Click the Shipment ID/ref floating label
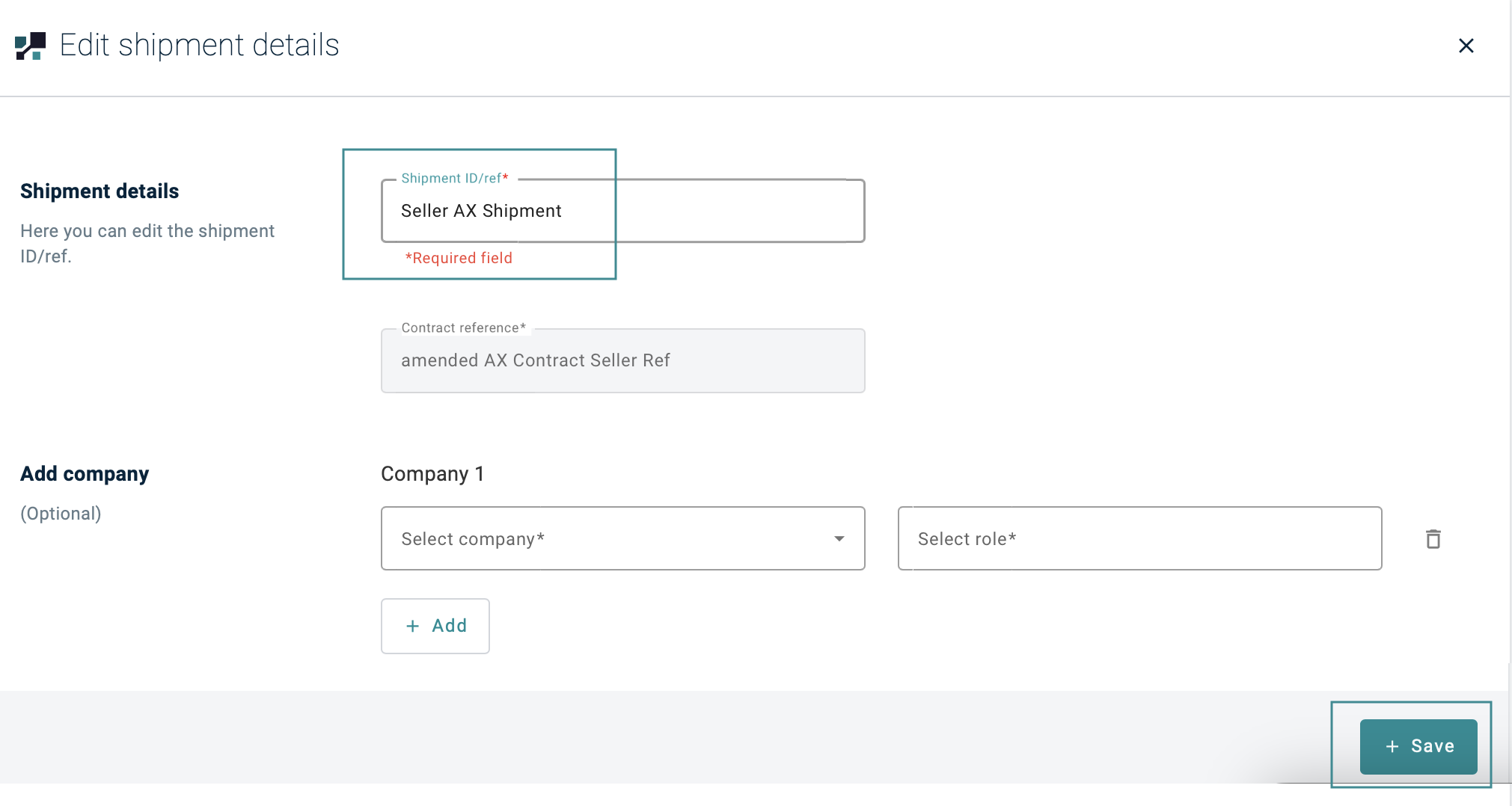1512x806 pixels. tap(454, 179)
